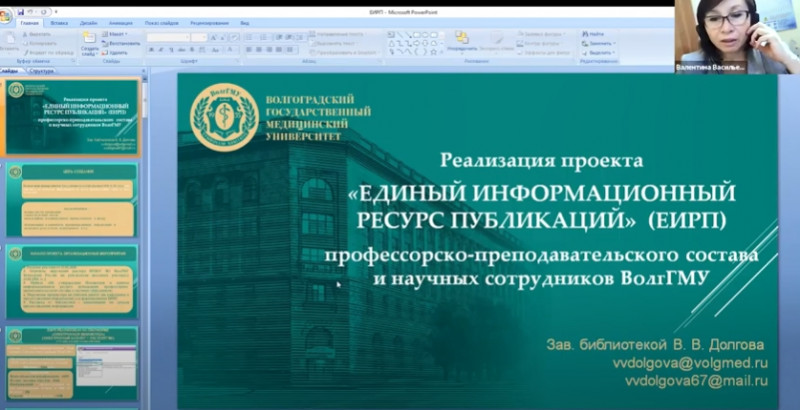Toggle italic formatting

coord(161,50)
